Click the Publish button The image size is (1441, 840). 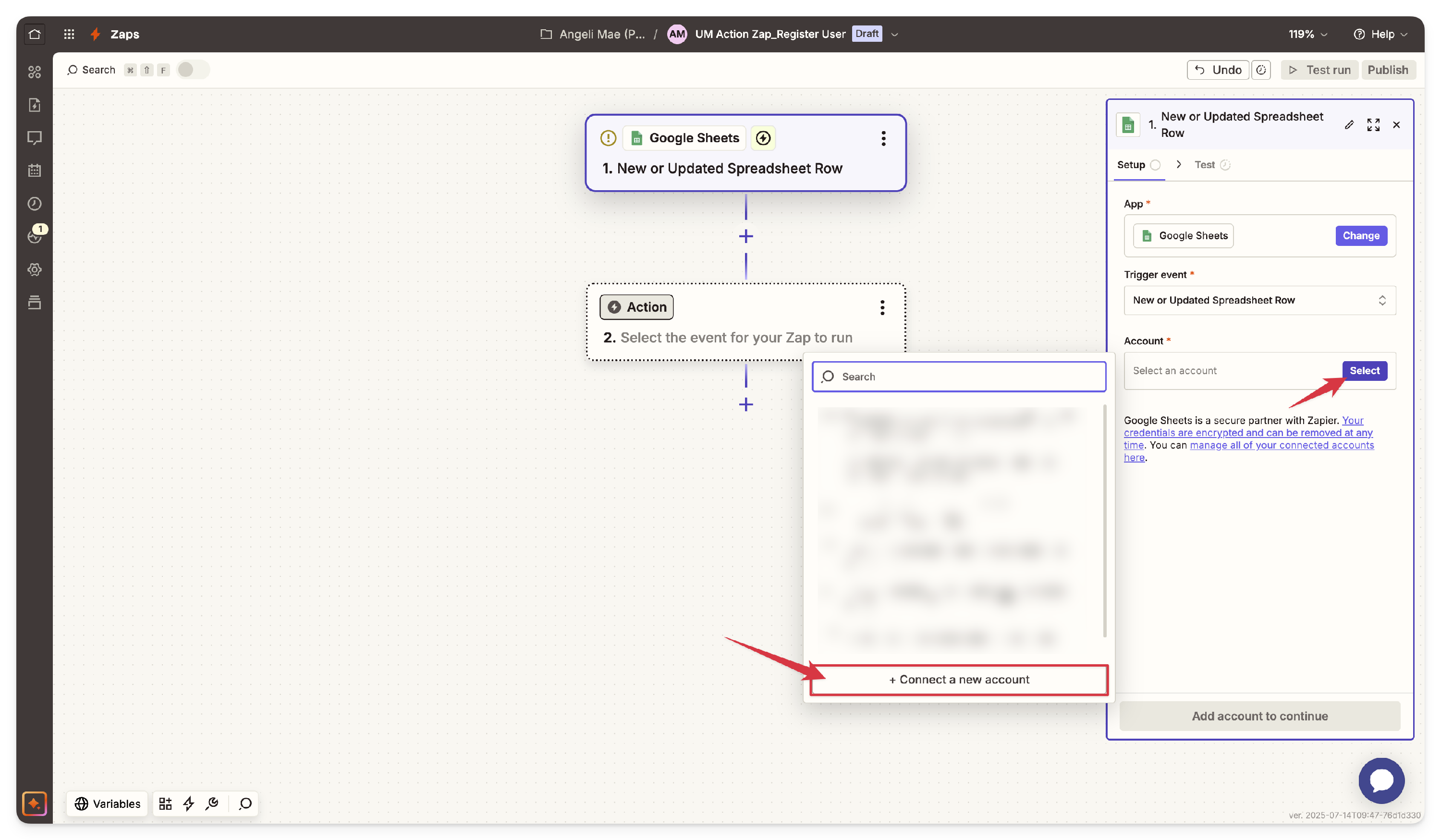point(1388,70)
